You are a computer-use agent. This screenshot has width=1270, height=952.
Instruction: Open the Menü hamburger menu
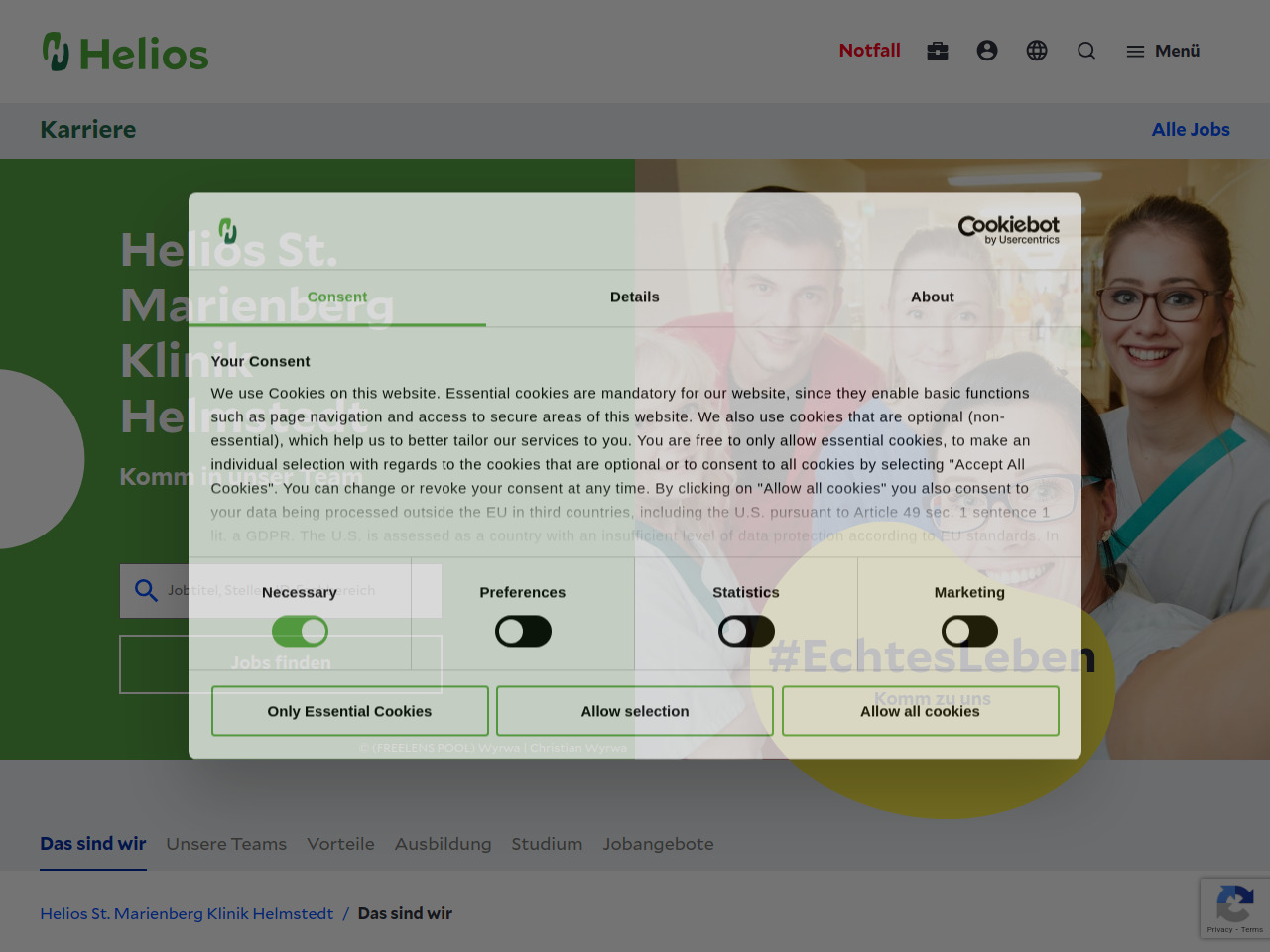point(1163,51)
